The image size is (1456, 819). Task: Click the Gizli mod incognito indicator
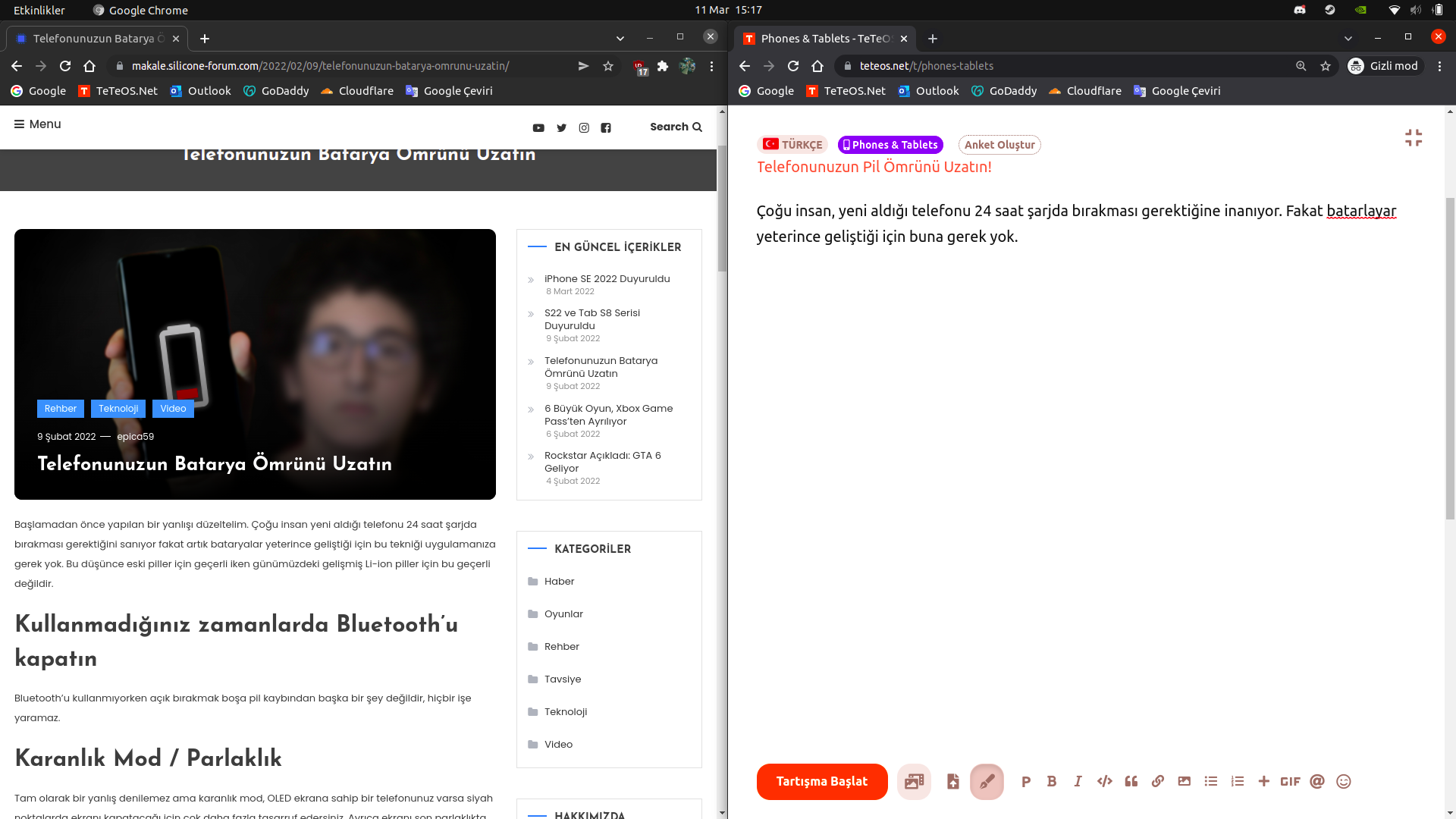(x=1384, y=66)
